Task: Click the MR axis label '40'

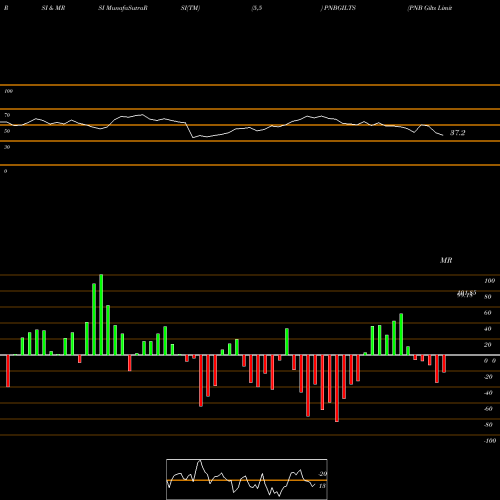Action: [x=488, y=329]
